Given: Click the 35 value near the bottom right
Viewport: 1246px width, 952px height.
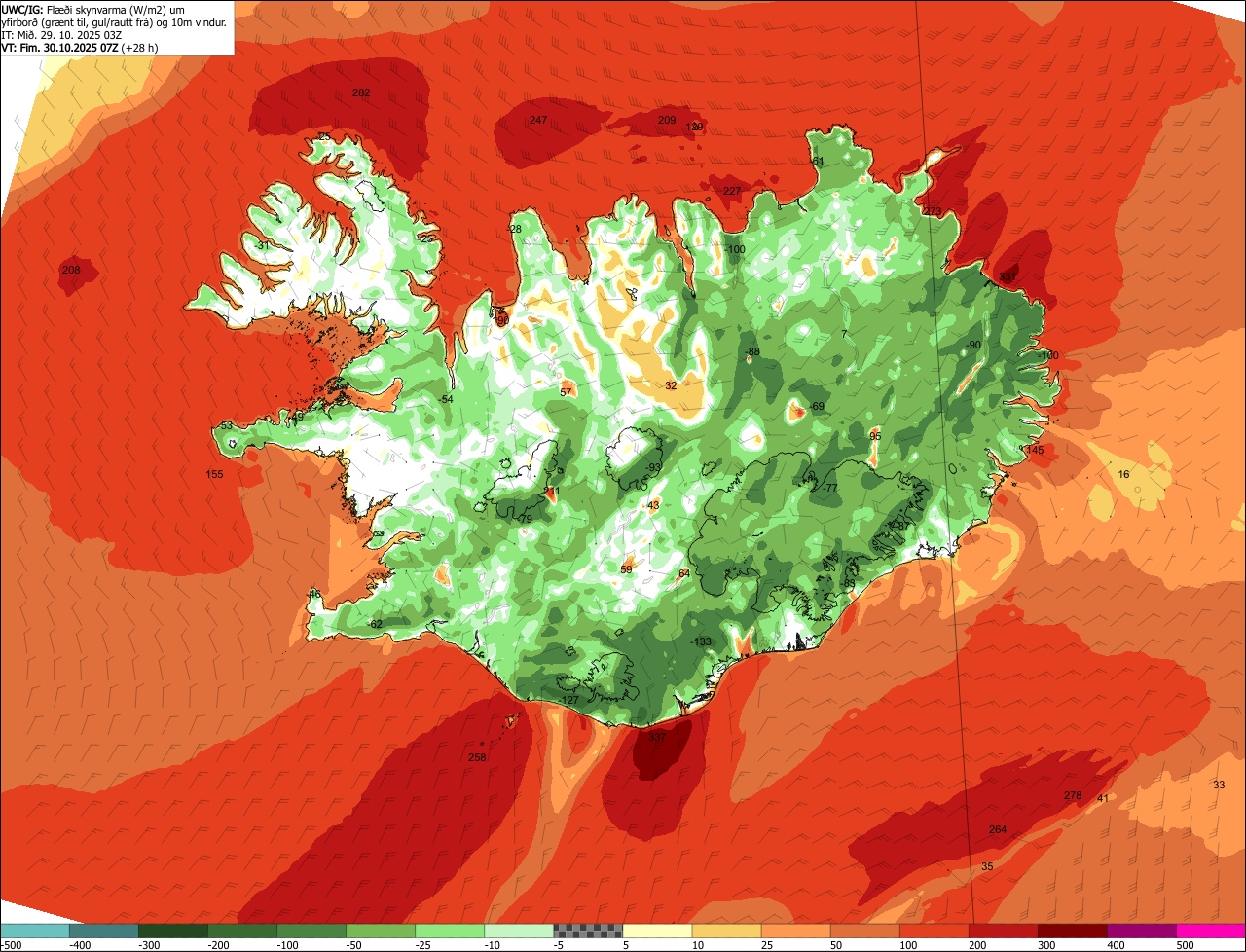Looking at the screenshot, I should coord(987,866).
